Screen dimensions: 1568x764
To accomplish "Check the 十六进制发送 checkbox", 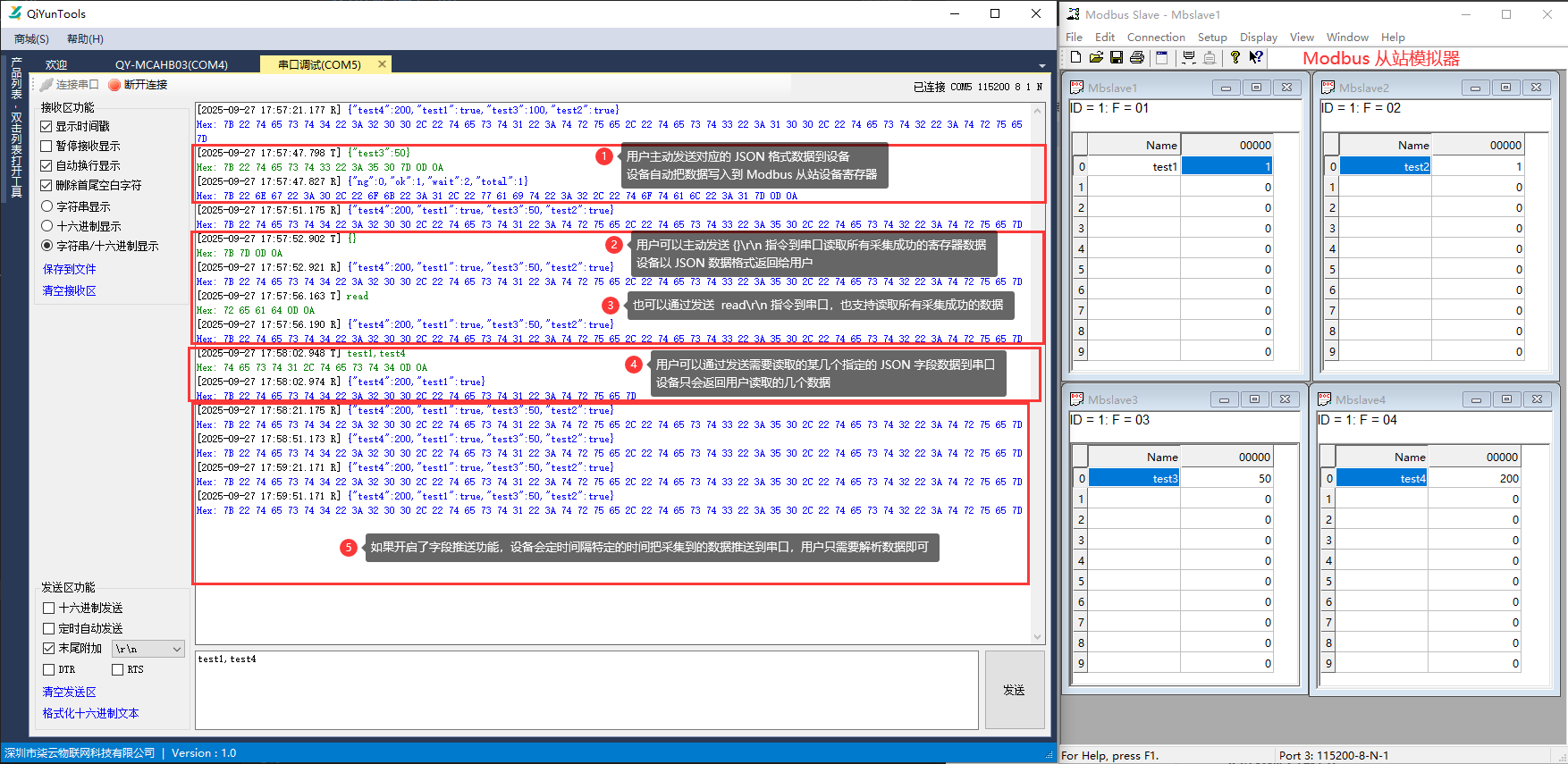I will [49, 608].
